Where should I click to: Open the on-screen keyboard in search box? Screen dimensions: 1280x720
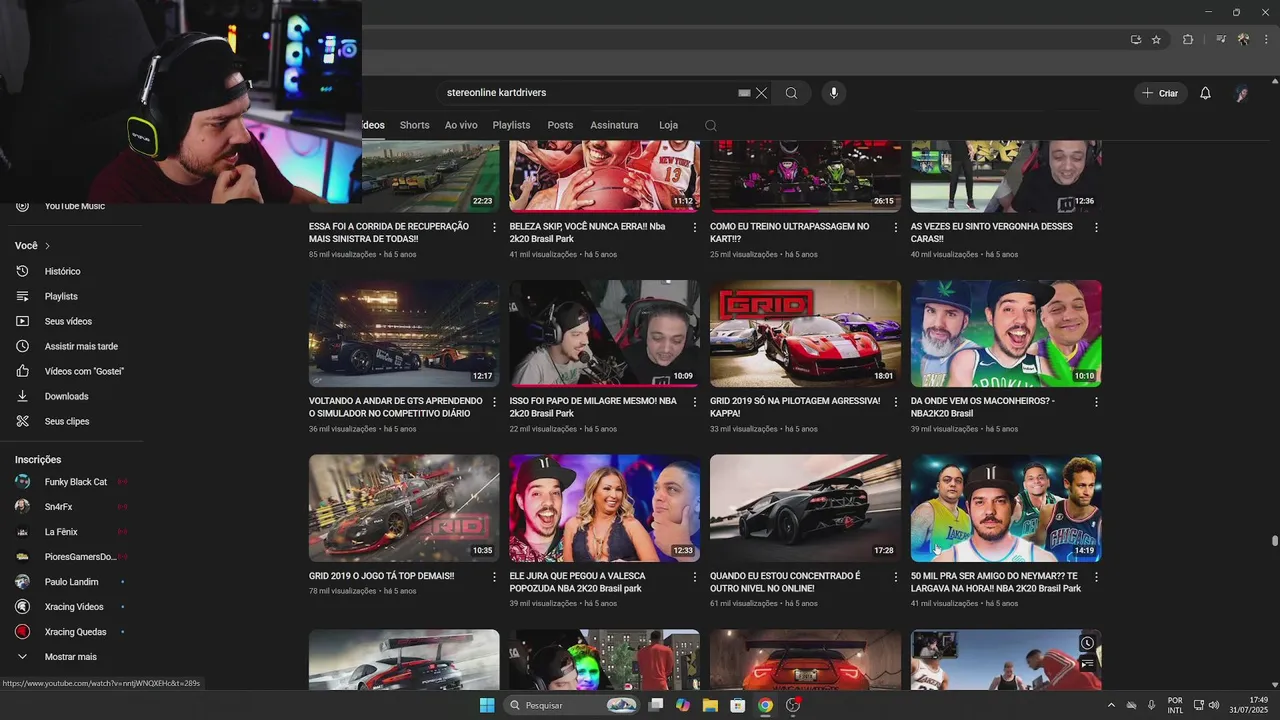pyautogui.click(x=744, y=93)
